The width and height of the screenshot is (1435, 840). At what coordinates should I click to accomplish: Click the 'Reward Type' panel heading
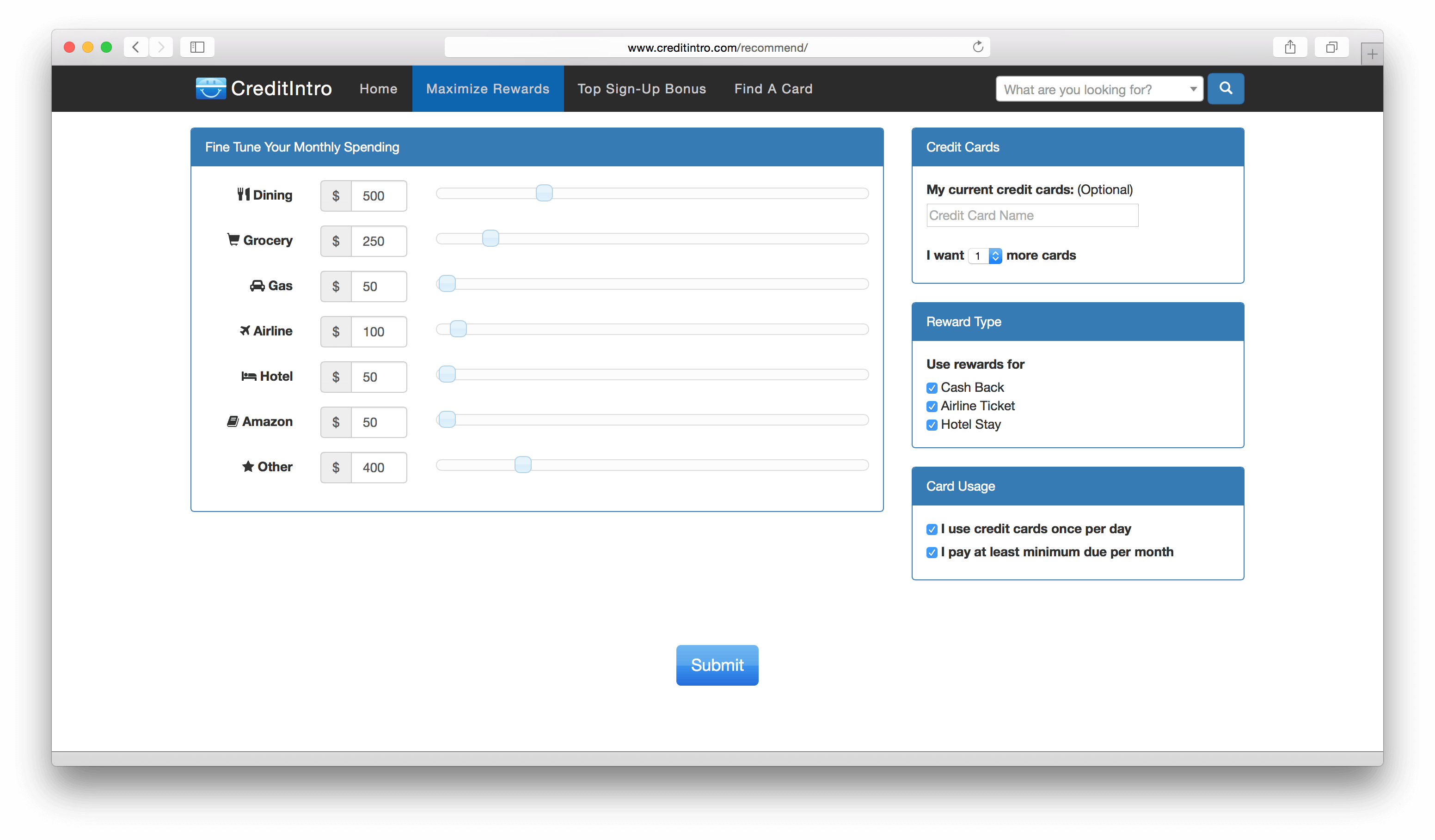[963, 322]
